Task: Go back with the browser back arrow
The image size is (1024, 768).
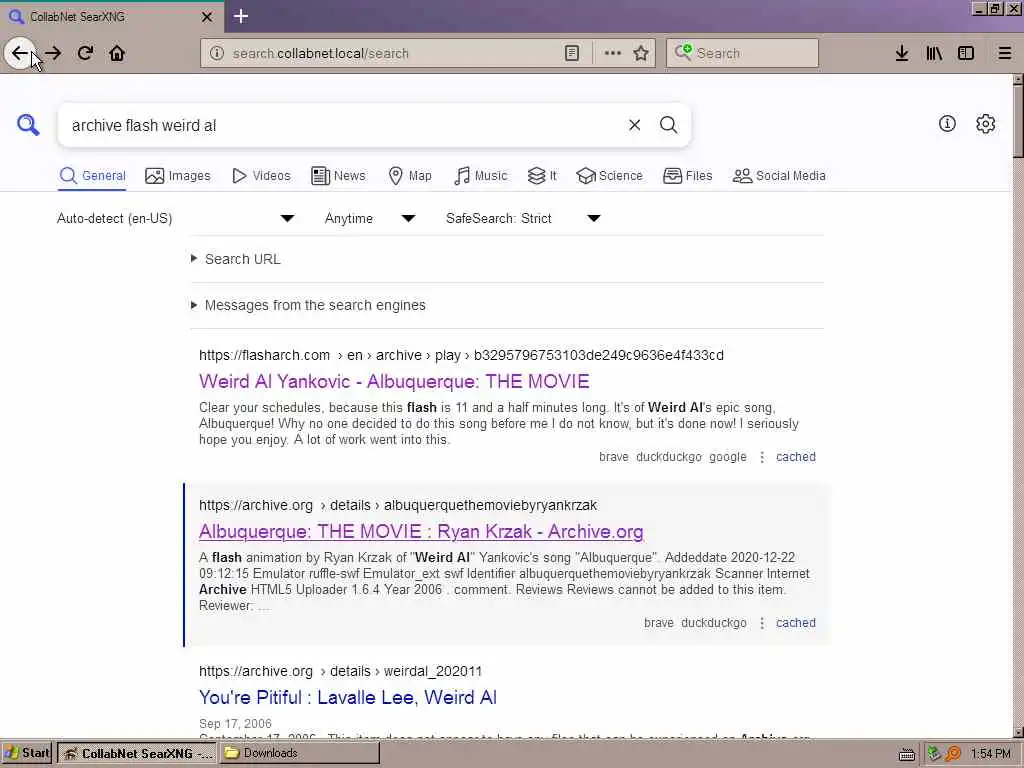Action: point(20,53)
